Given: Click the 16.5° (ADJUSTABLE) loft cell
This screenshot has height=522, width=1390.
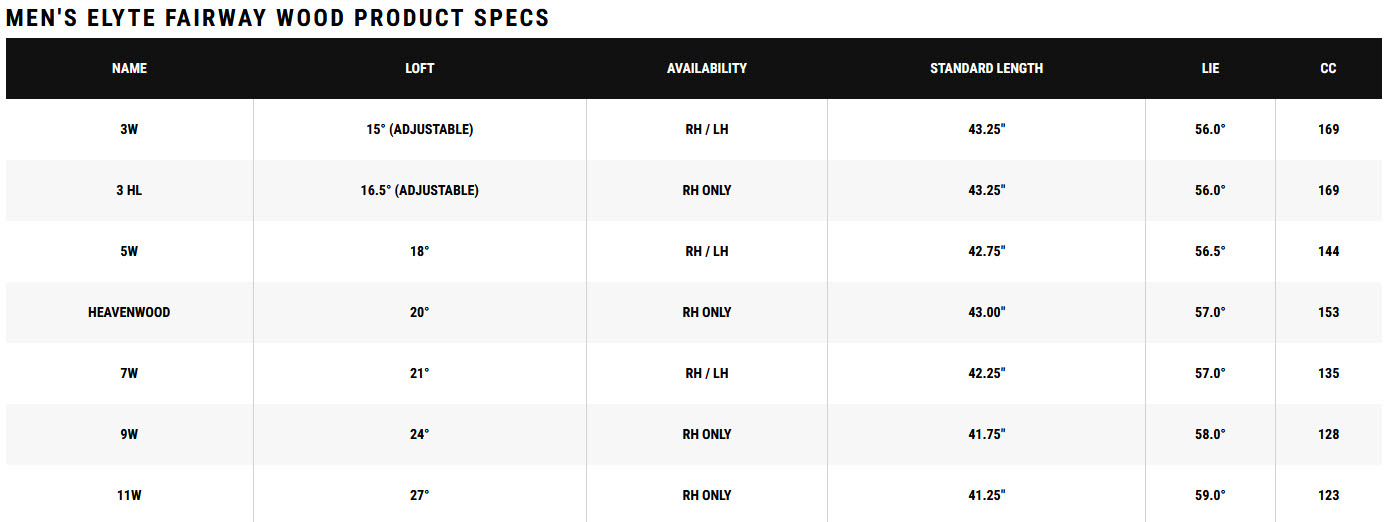Looking at the screenshot, I should pyautogui.click(x=420, y=191).
